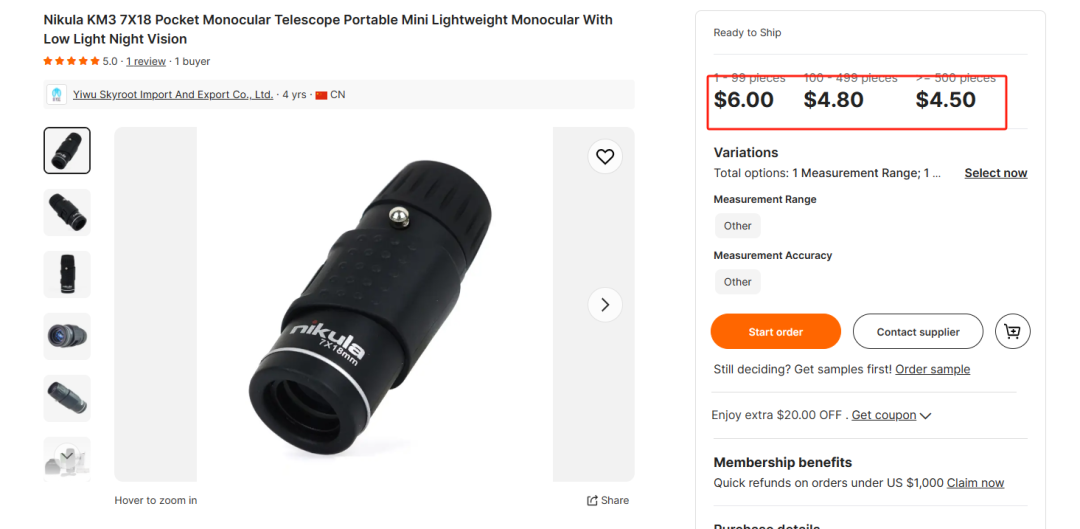Viewport: 1080px width, 529px height.
Task: Expand the Get coupon dropdown arrow
Action: [926, 415]
